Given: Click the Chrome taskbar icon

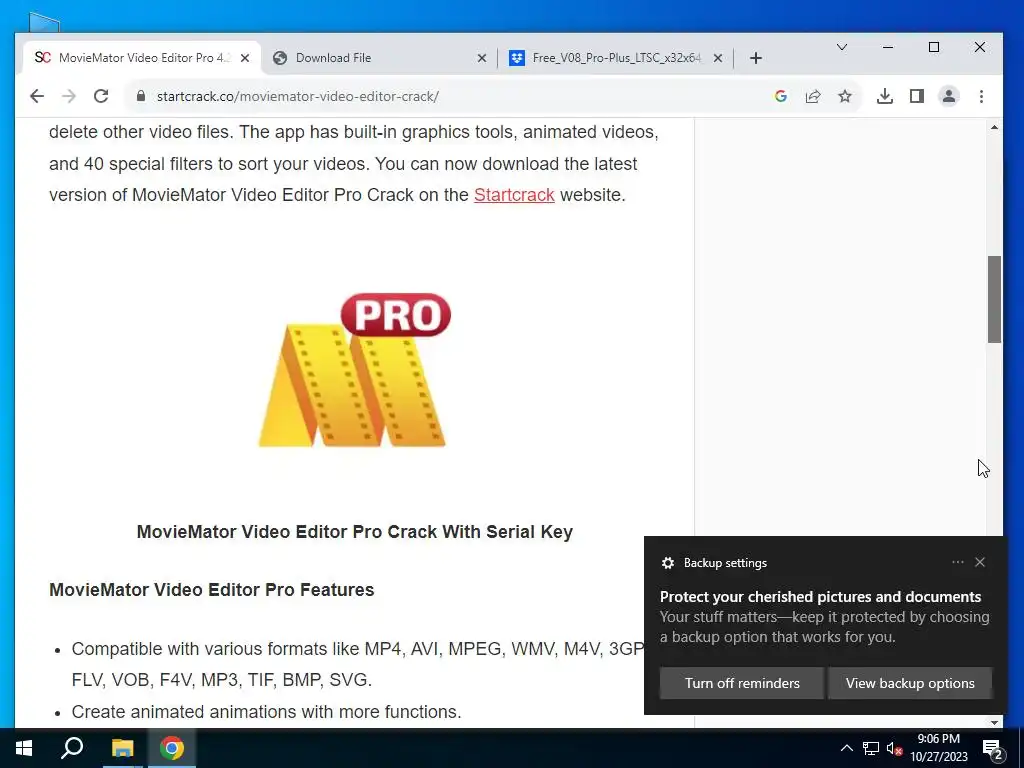Looking at the screenshot, I should click(x=172, y=748).
